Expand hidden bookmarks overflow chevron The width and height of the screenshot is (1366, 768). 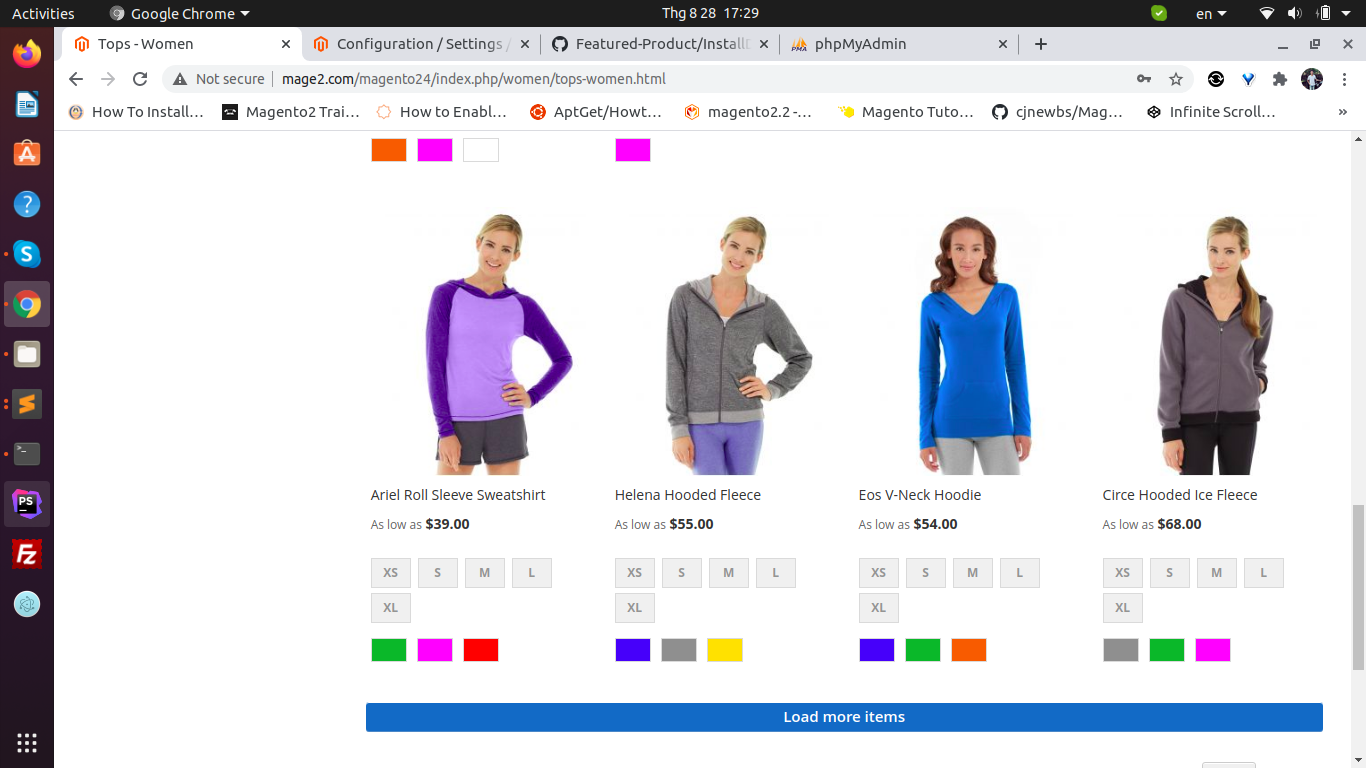click(1342, 112)
